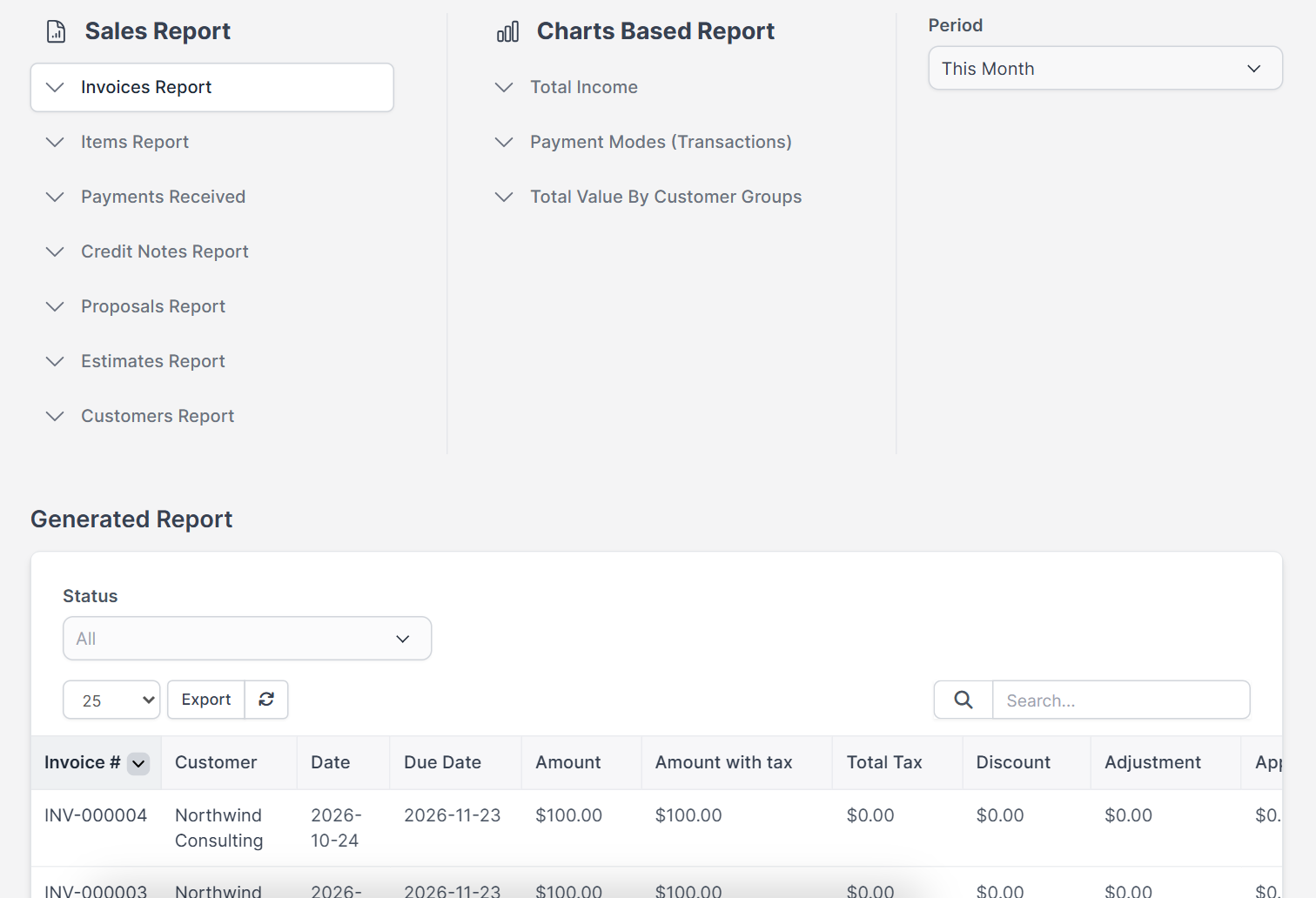The height and width of the screenshot is (898, 1316).
Task: Expand Credit Notes Report
Action: coord(164,251)
